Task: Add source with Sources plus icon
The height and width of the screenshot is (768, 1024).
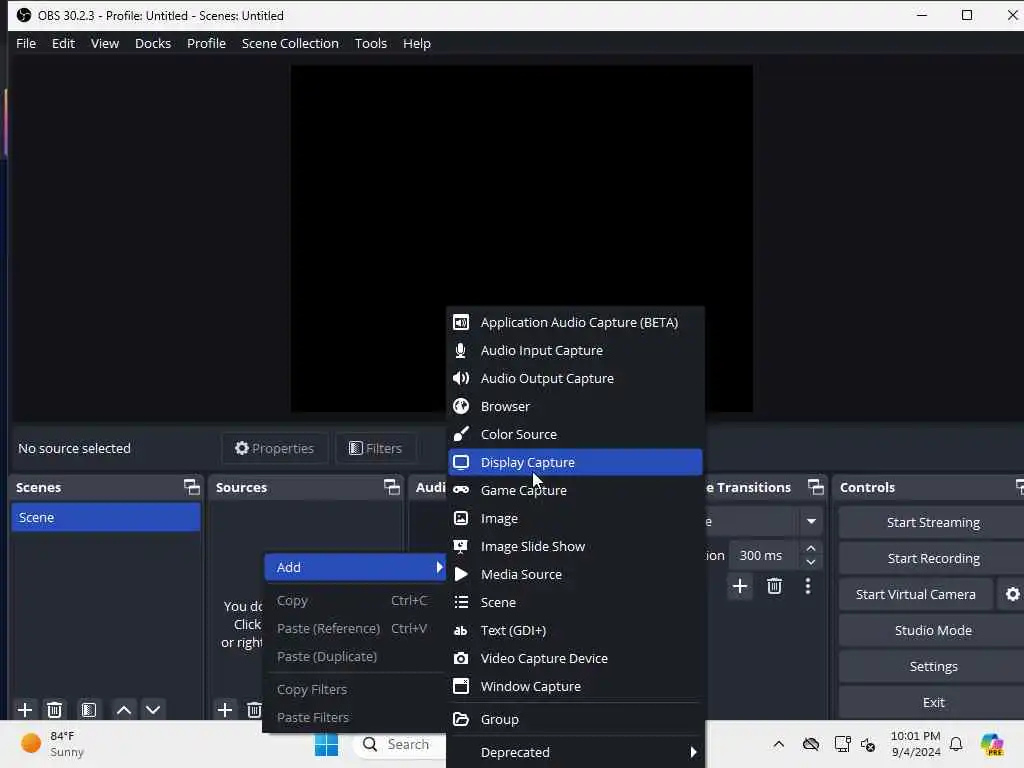Action: pos(225,709)
